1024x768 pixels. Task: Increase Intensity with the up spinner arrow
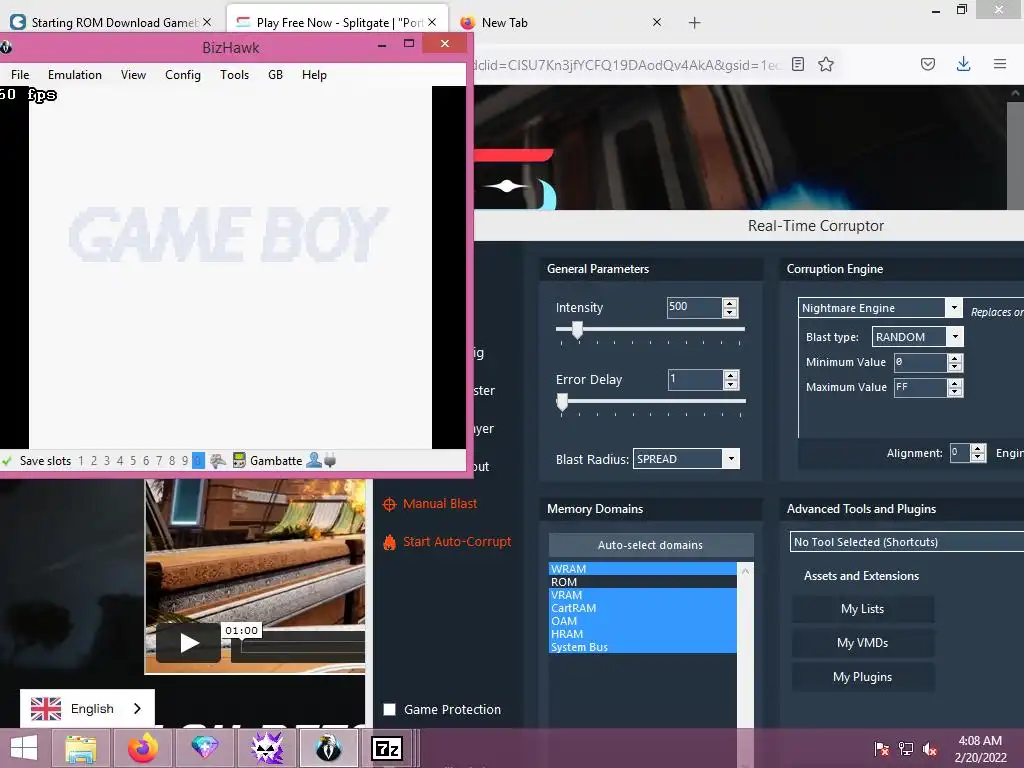730,303
